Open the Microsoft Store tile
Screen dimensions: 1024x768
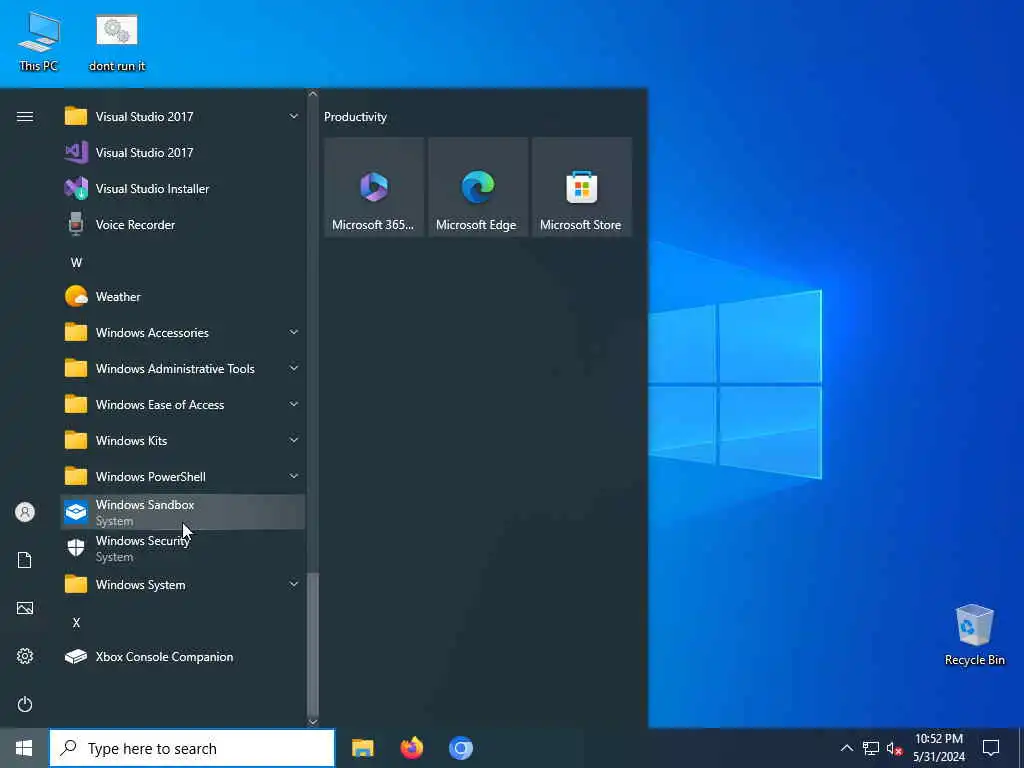pyautogui.click(x=581, y=187)
